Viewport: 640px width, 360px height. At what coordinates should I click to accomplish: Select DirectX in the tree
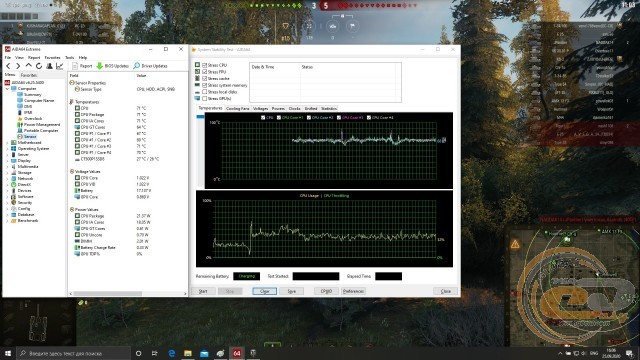coord(24,184)
